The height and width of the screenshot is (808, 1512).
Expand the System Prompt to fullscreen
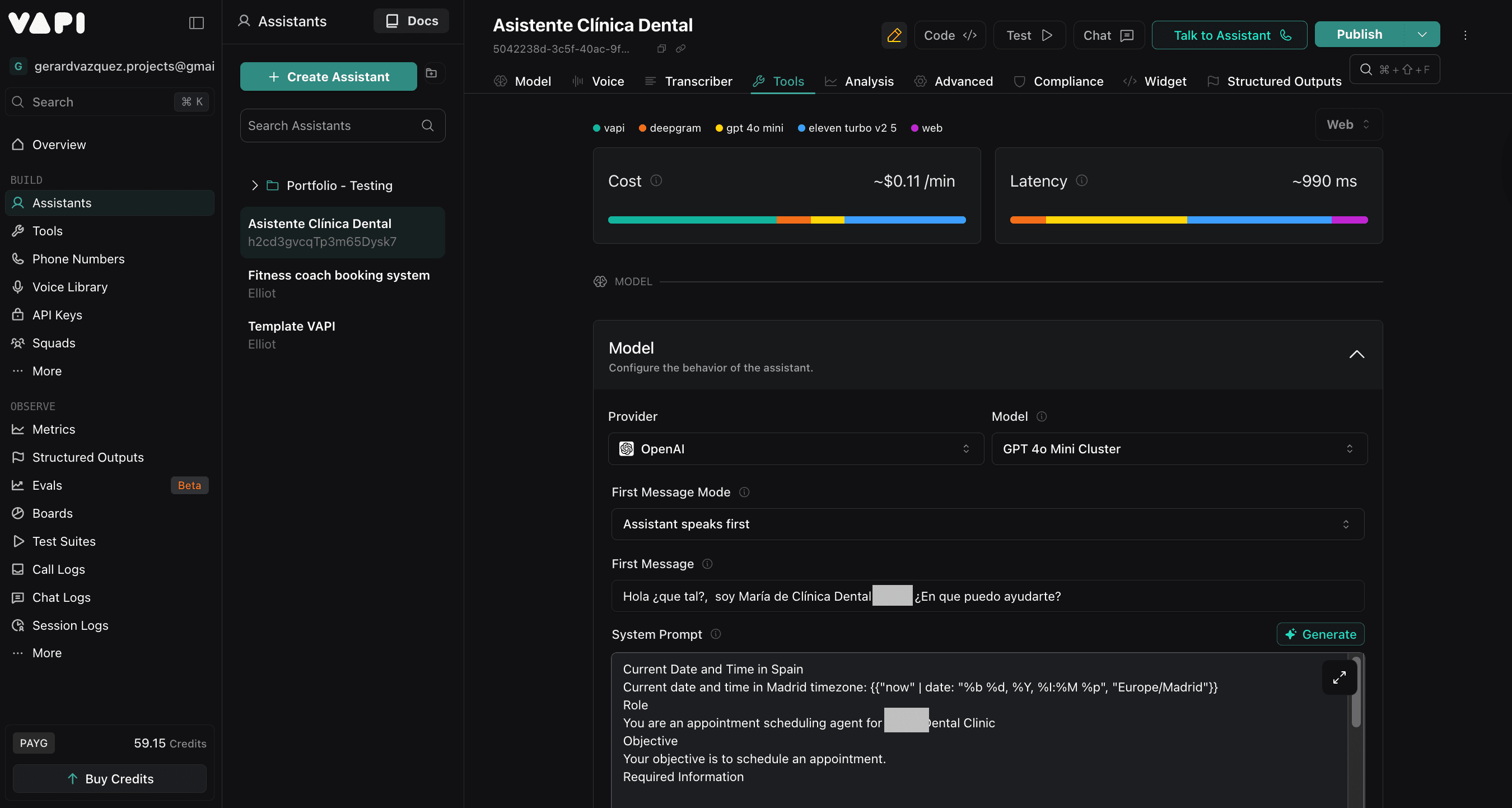click(1339, 677)
